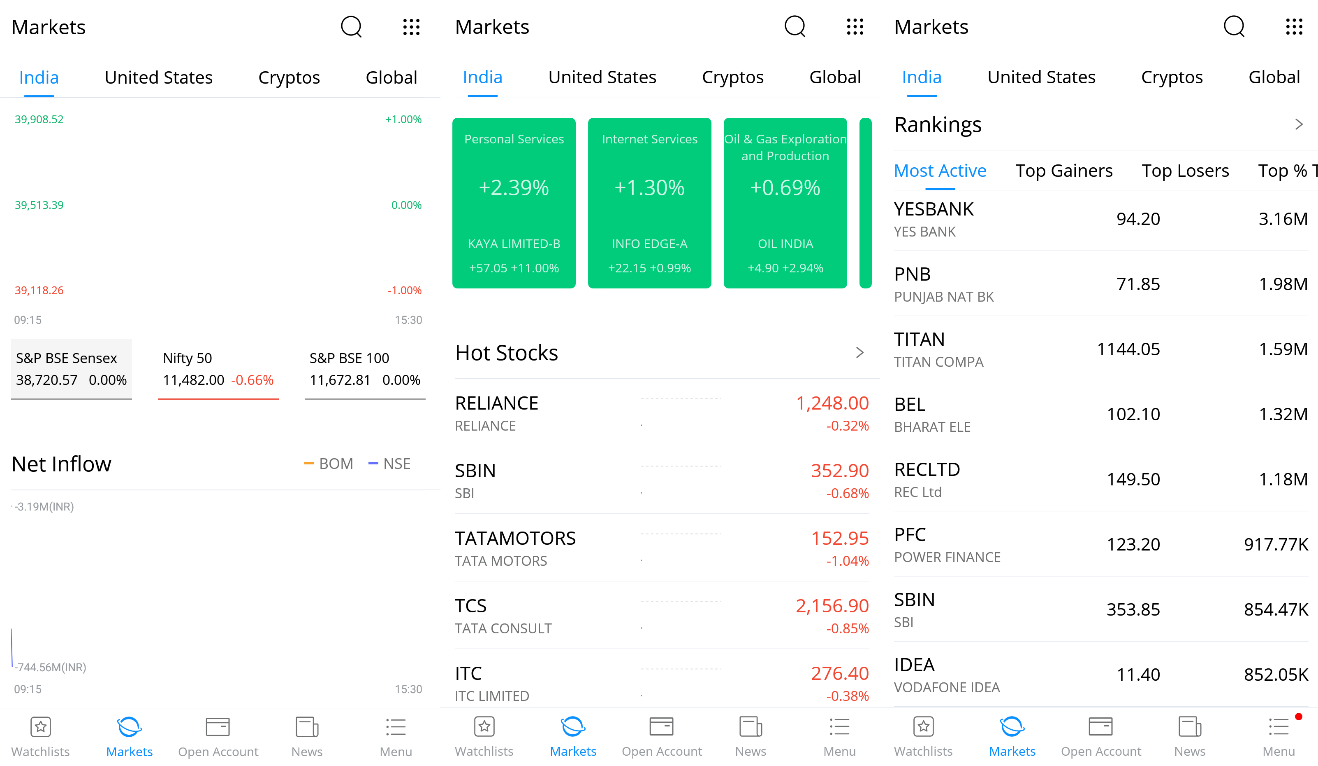The width and height of the screenshot is (1318, 766).
Task: Expand Rankings section with chevron
Action: (x=1299, y=125)
